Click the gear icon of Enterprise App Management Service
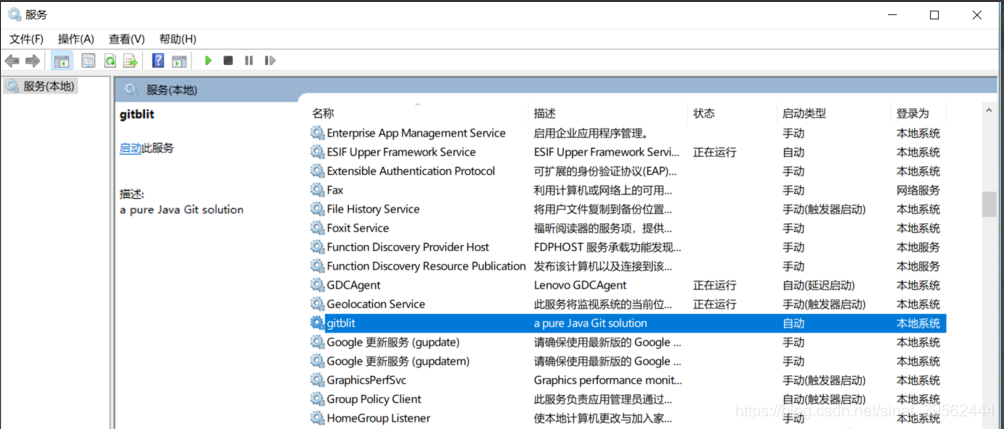 click(x=317, y=133)
